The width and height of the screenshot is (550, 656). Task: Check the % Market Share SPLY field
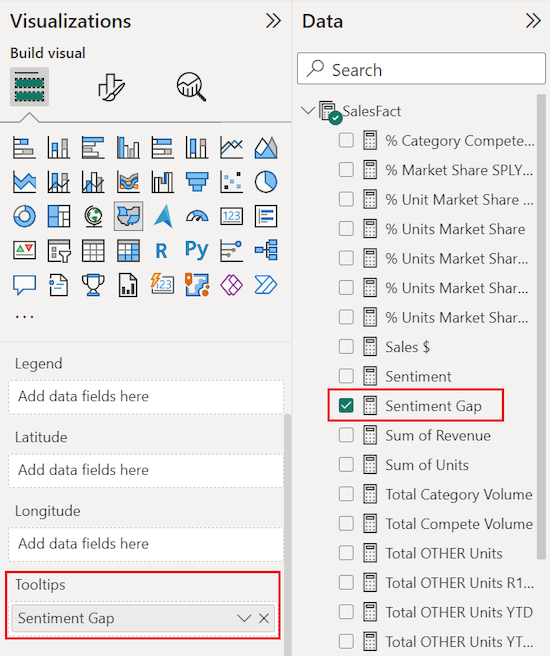pos(346,170)
